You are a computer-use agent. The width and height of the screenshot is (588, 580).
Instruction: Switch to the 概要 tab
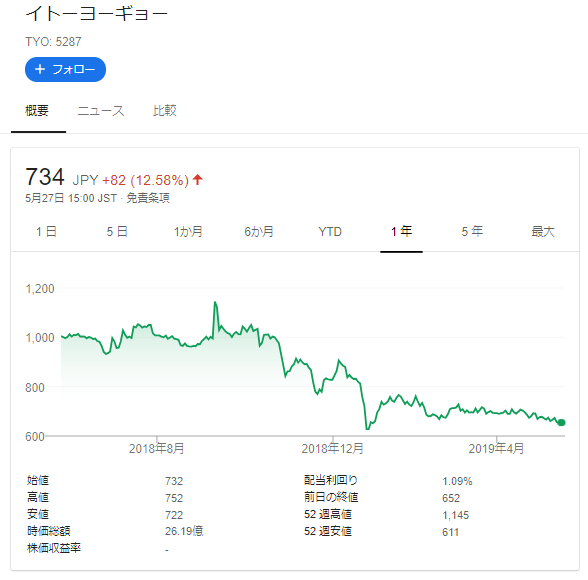tap(37, 111)
